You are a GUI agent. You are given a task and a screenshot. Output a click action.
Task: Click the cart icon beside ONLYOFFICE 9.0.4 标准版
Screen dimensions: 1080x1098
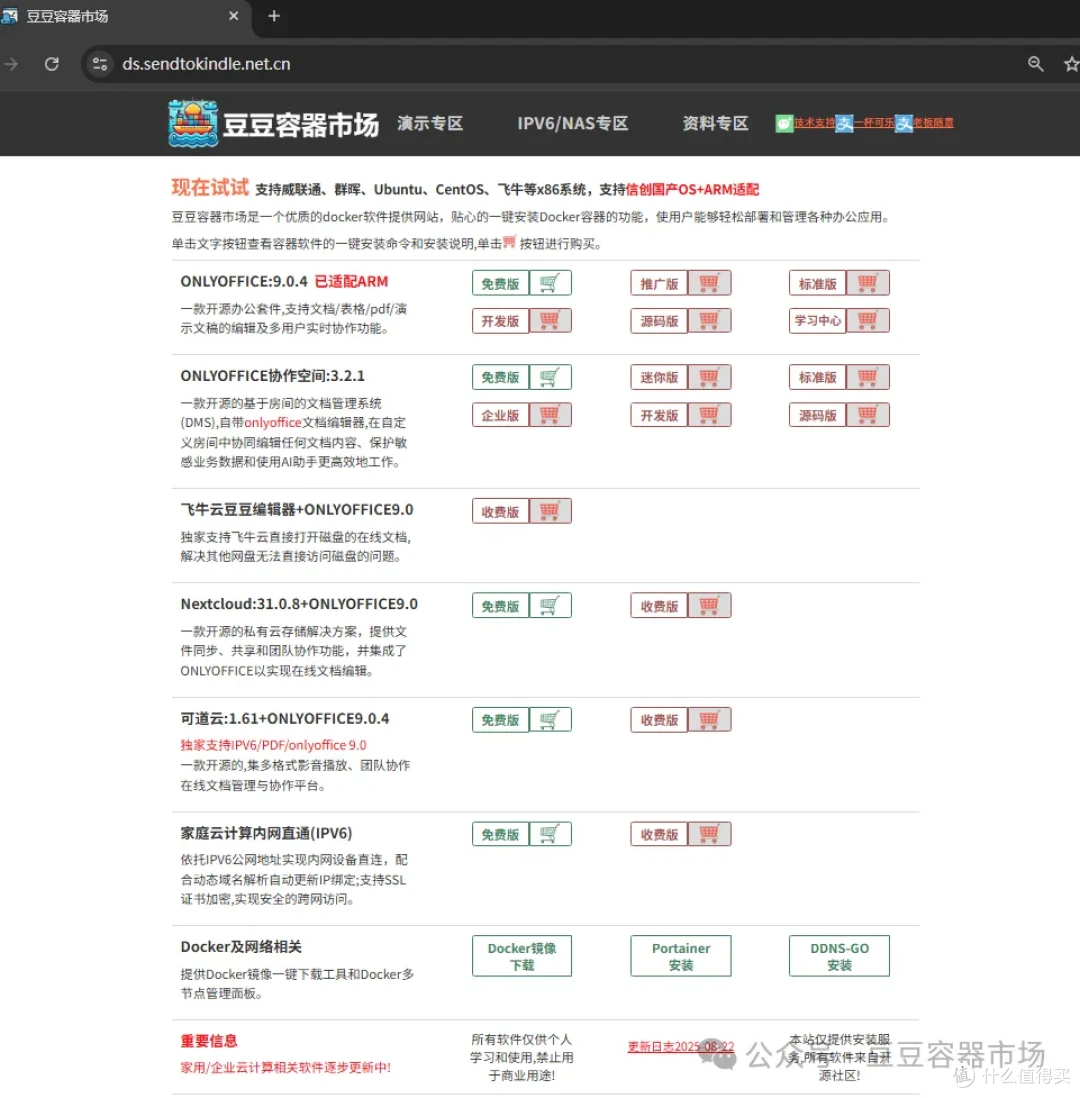tap(868, 283)
